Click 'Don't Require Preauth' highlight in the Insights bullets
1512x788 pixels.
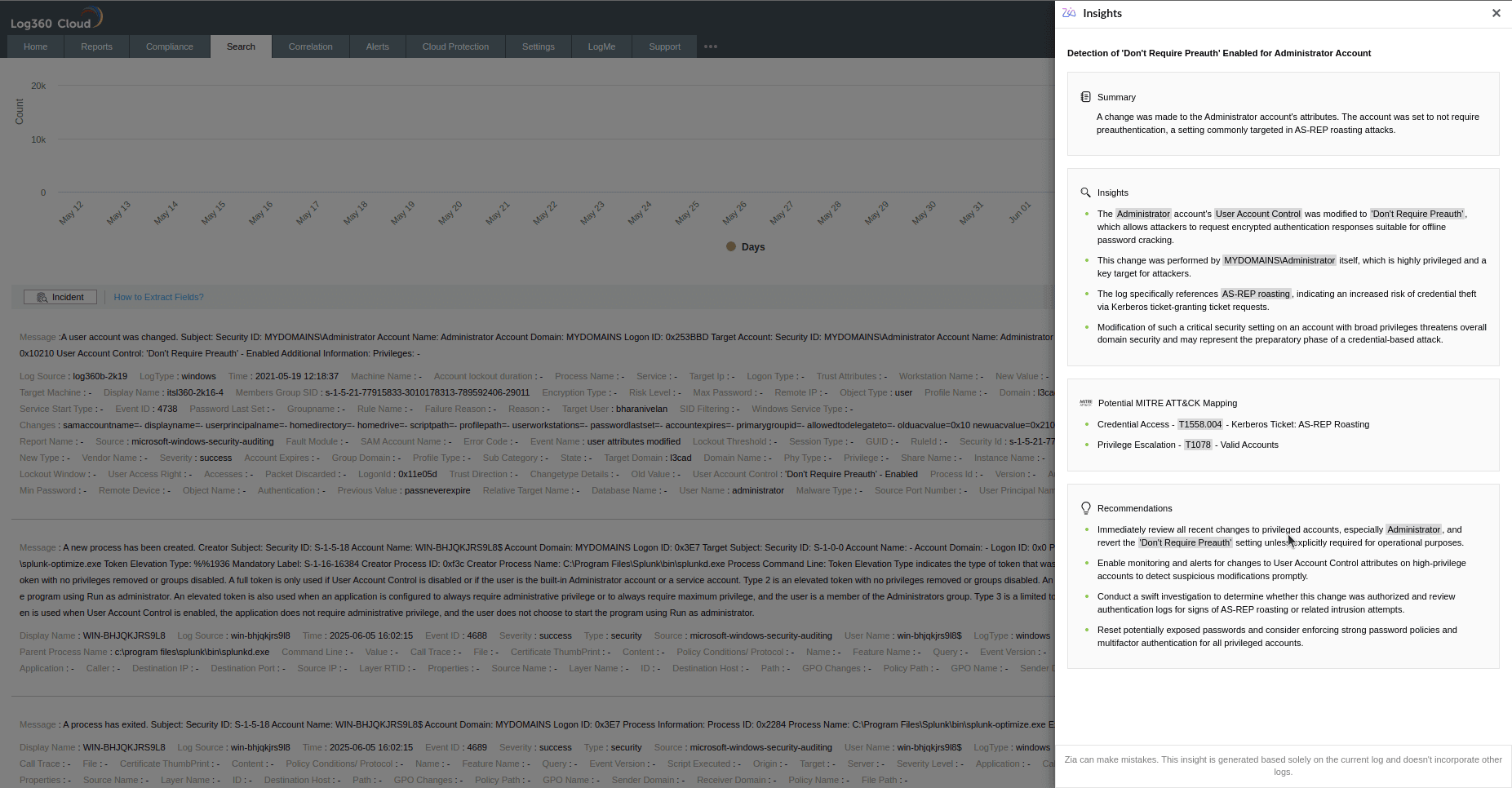pyautogui.click(x=1418, y=214)
